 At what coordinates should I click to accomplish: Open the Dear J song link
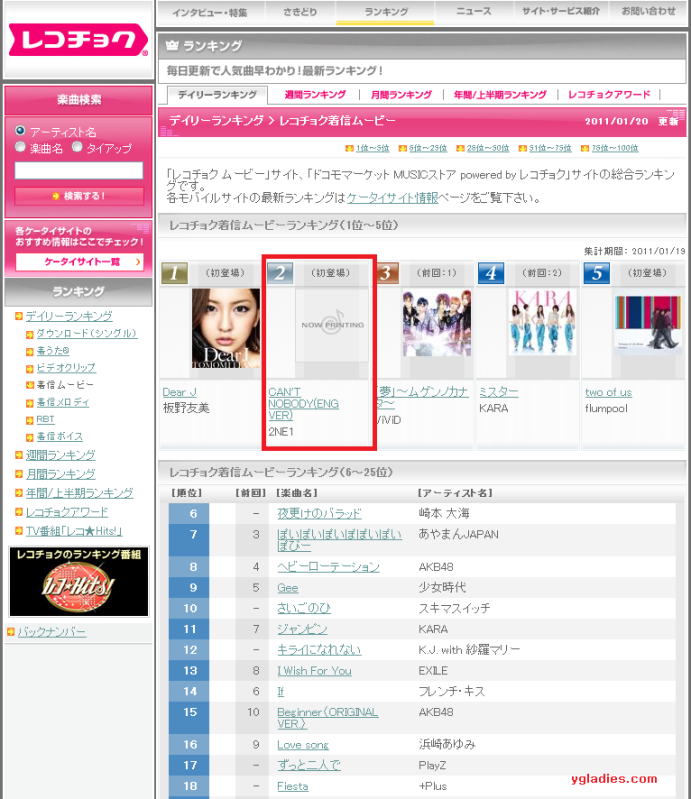tap(179, 392)
